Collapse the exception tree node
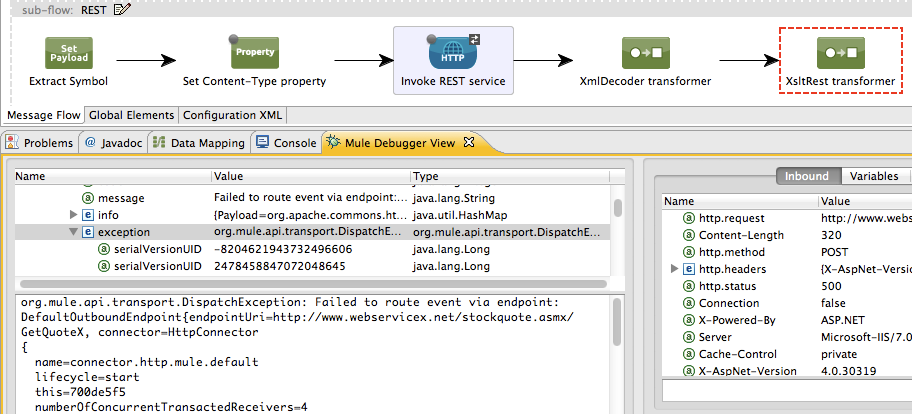This screenshot has height=414, width=912. [x=74, y=232]
